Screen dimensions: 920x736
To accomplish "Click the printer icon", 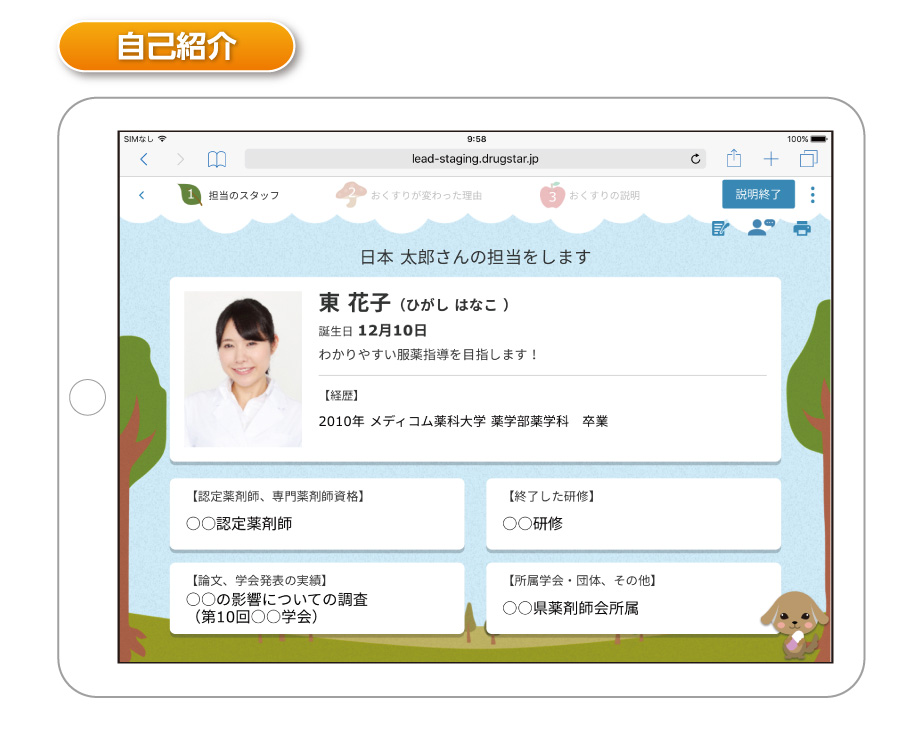I will (x=802, y=227).
